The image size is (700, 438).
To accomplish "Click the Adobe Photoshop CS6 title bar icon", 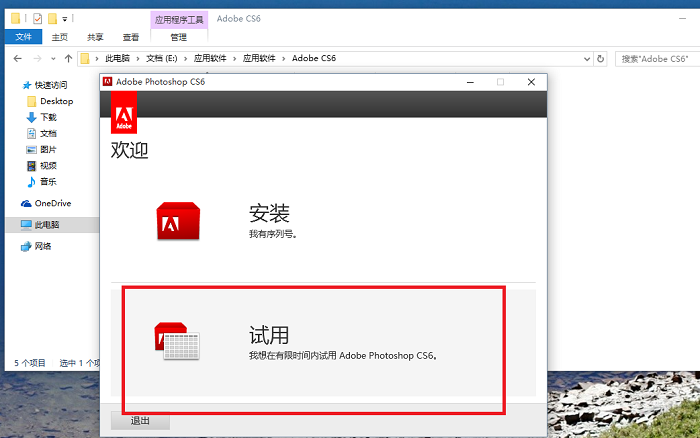I will [x=107, y=81].
